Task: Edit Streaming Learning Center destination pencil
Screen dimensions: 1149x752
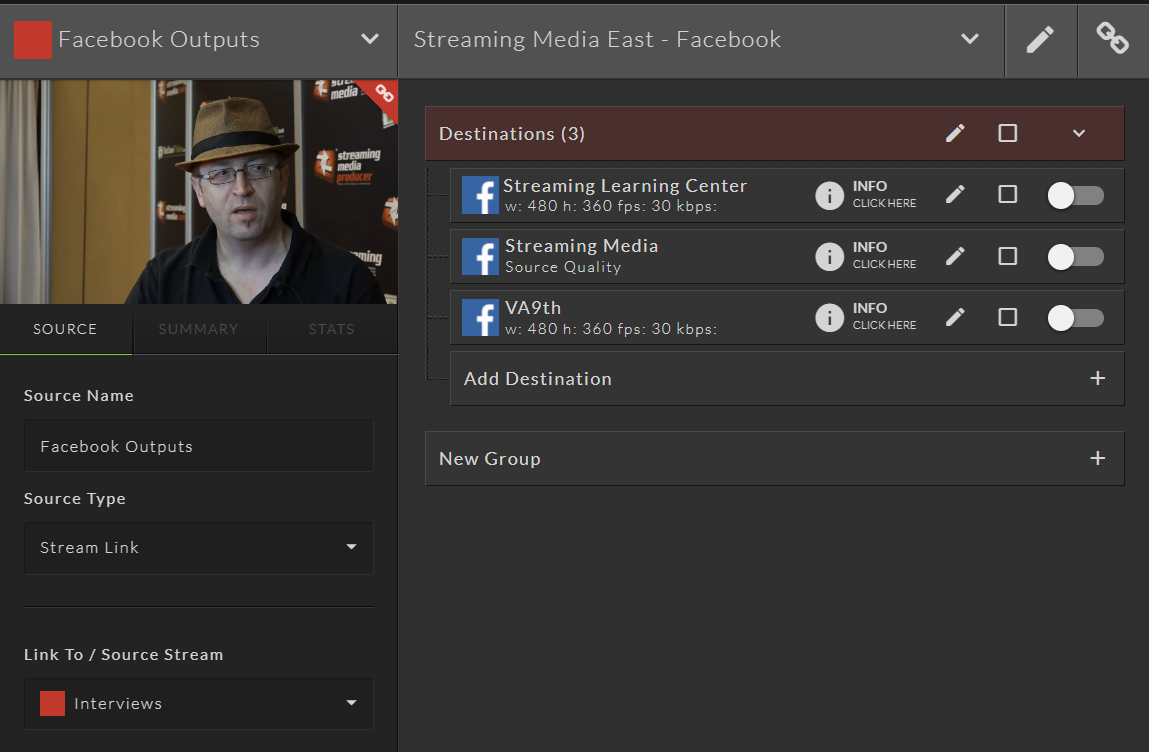Action: tap(955, 194)
